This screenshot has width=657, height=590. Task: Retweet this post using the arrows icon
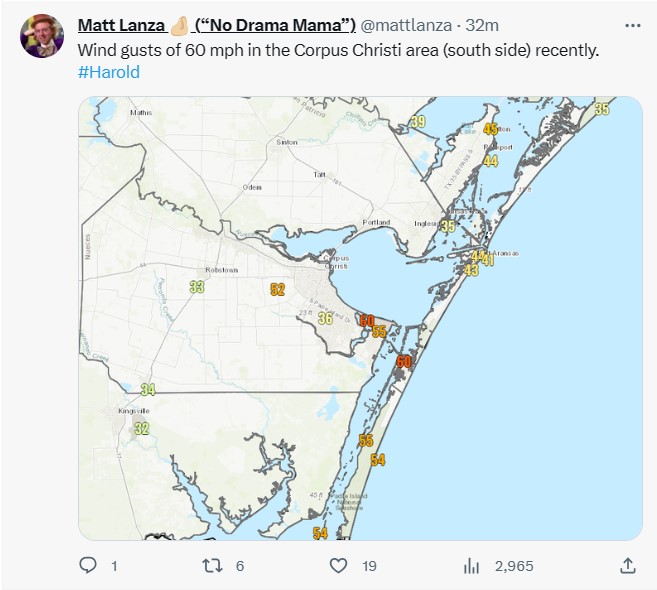click(212, 566)
